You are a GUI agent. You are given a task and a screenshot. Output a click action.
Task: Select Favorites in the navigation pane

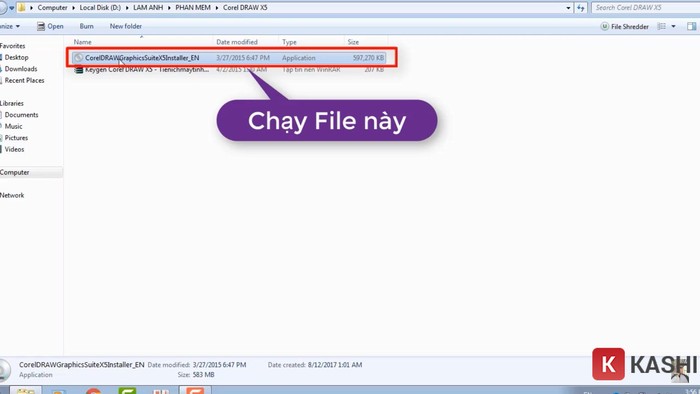tap(12, 46)
